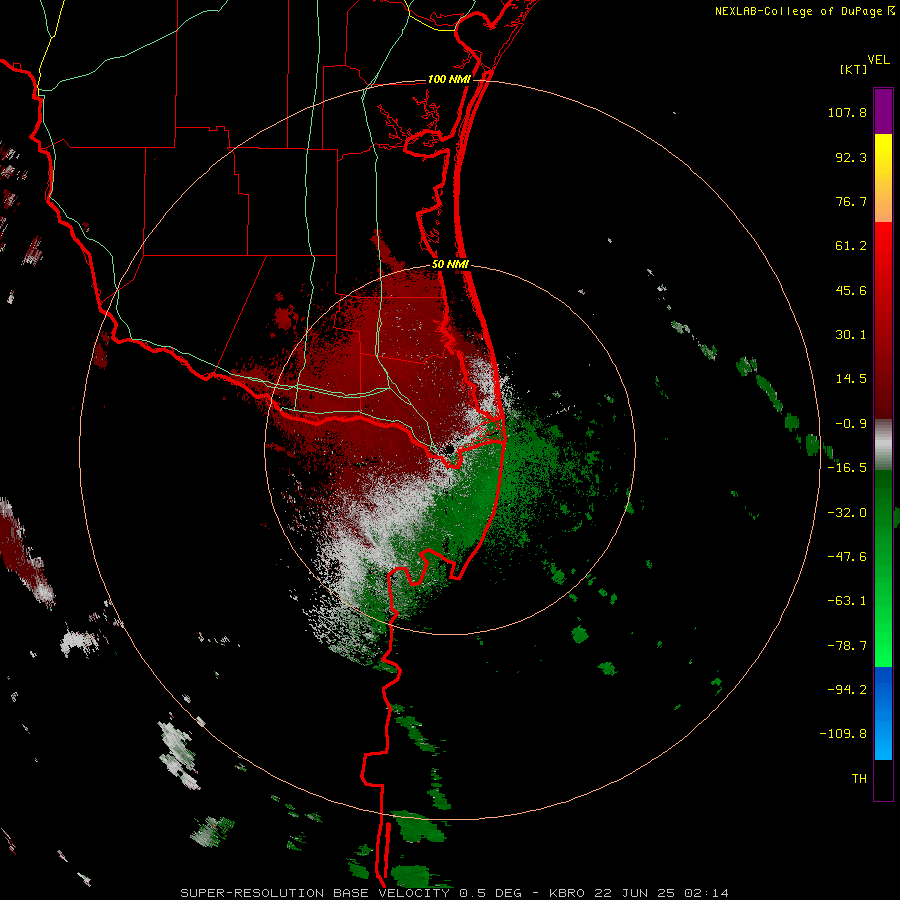
Task: Pick the 61.2 velocity label
Action: pyautogui.click(x=851, y=246)
